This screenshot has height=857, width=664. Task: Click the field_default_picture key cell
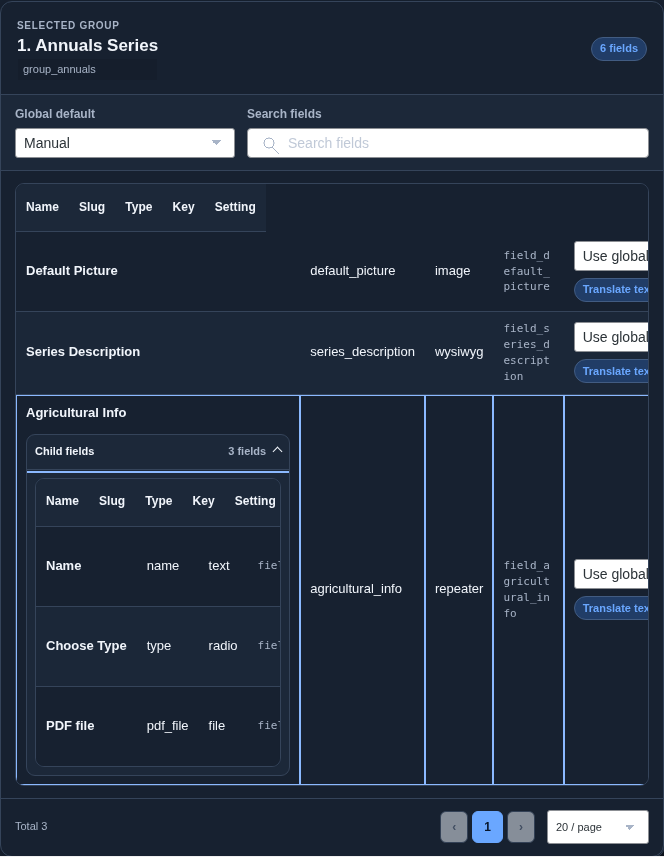(x=527, y=271)
